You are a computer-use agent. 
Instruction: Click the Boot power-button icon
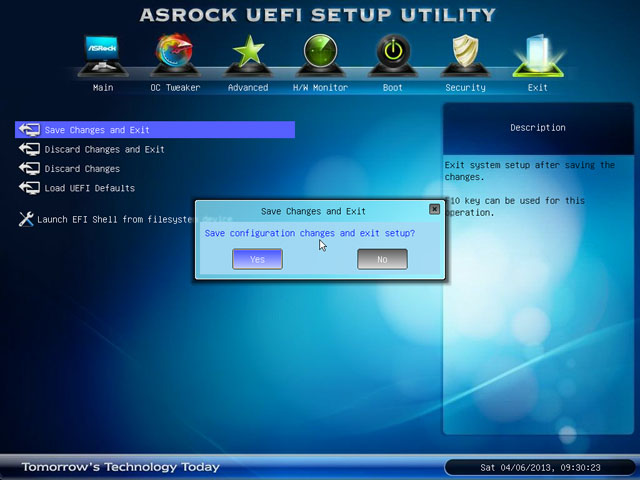pos(393,55)
